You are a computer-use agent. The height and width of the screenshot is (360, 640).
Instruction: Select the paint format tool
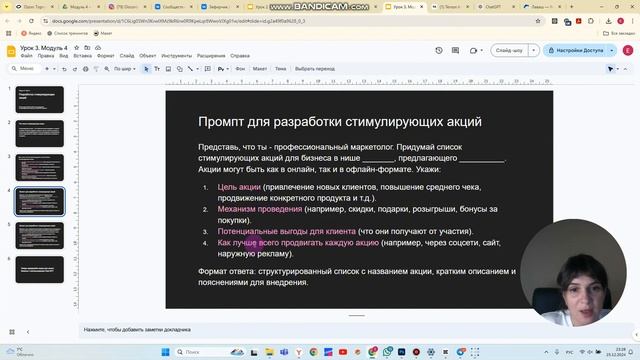point(96,69)
